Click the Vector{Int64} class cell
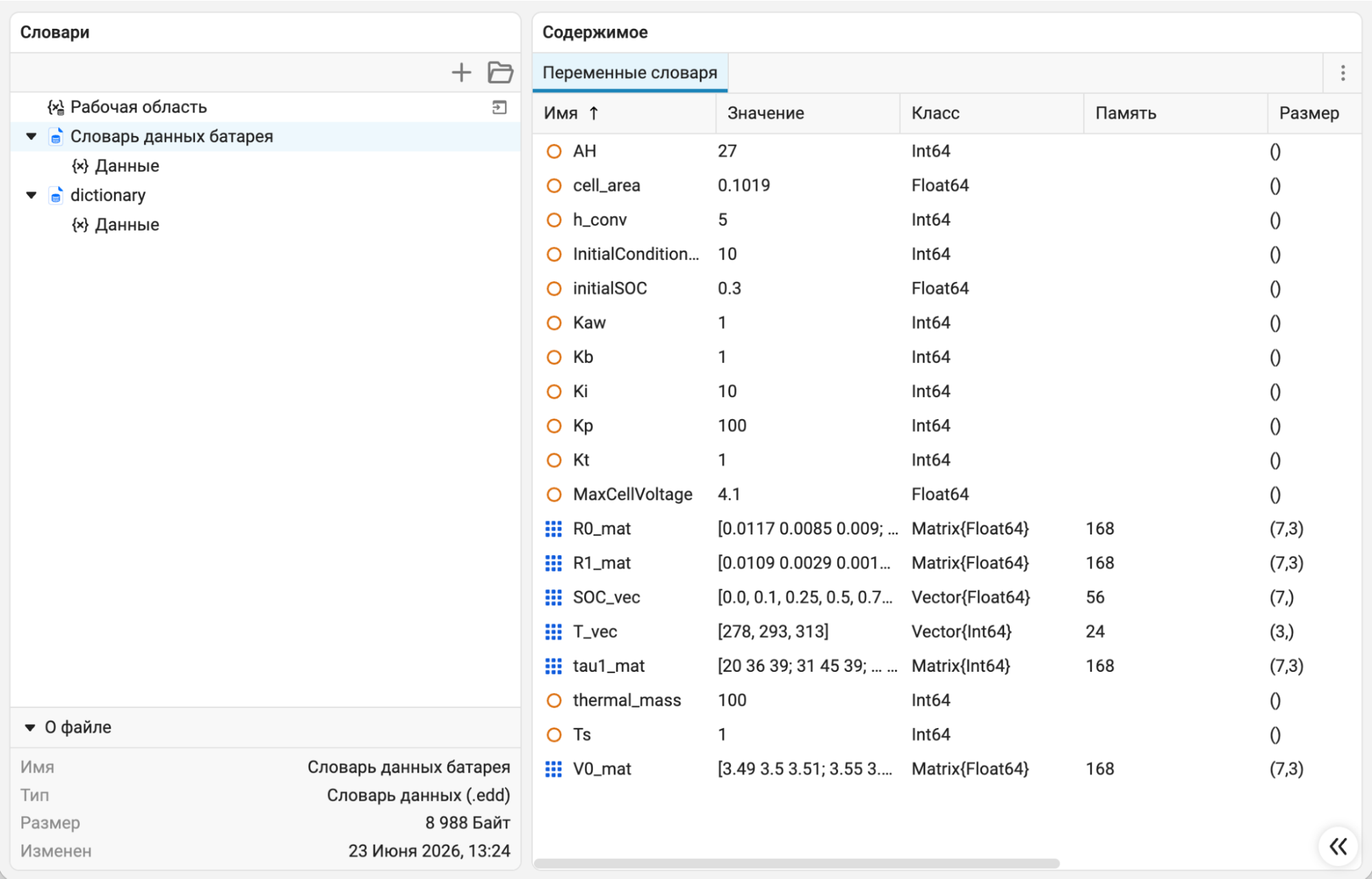 961,631
